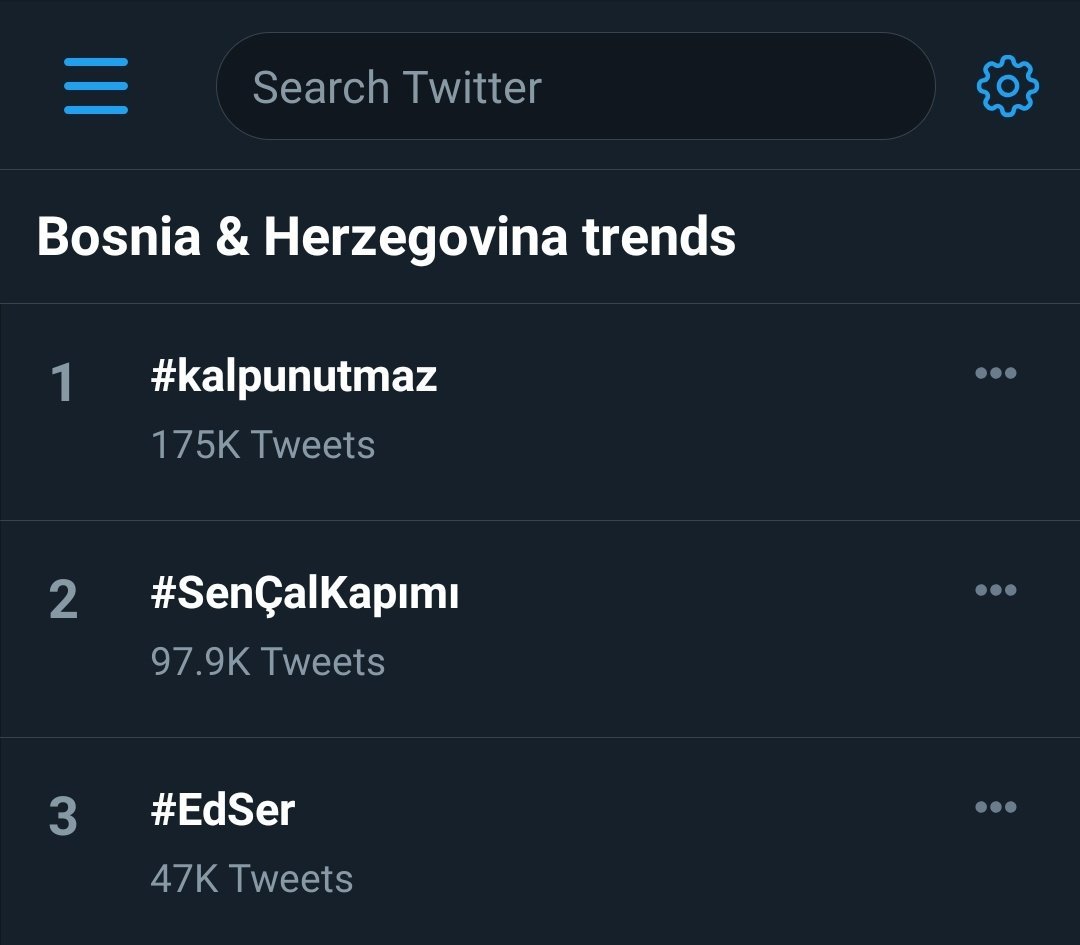Open the #EdSer hashtag link
Image resolution: width=1080 pixels, height=945 pixels.
(x=223, y=810)
